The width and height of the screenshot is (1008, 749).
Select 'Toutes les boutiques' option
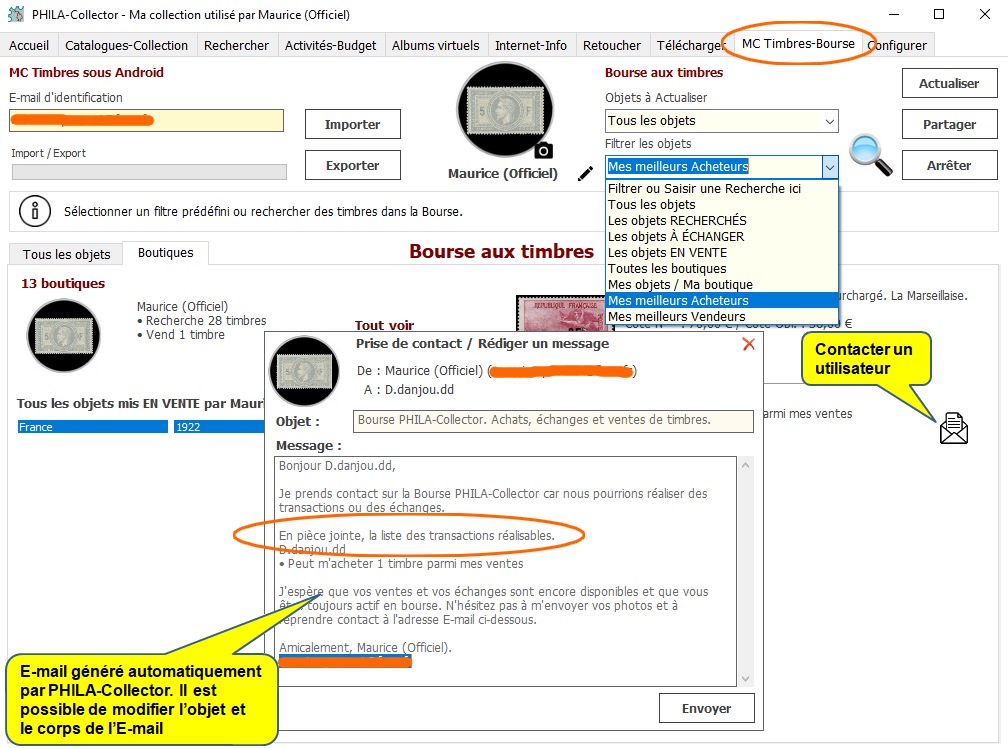click(x=721, y=269)
